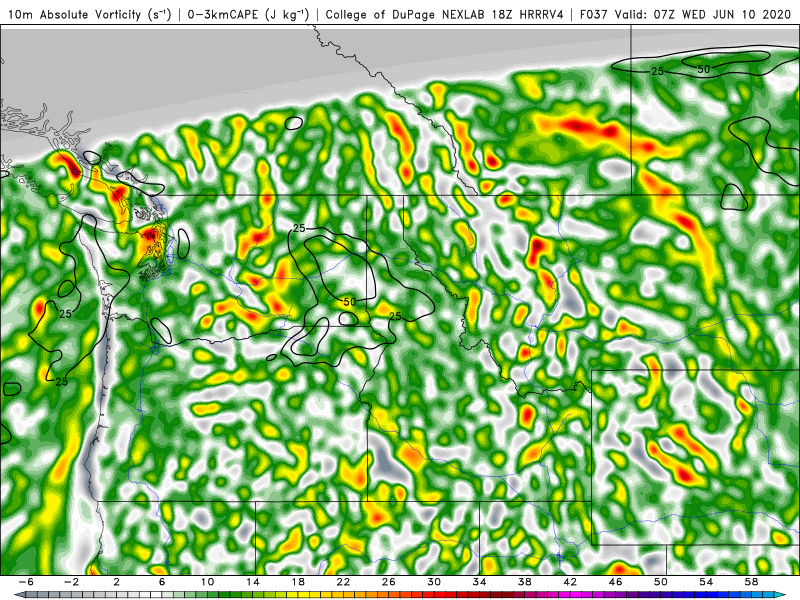This screenshot has width=800, height=600.
Task: Click the "10m Absolute Vorticity" title text
Action: coord(74,14)
